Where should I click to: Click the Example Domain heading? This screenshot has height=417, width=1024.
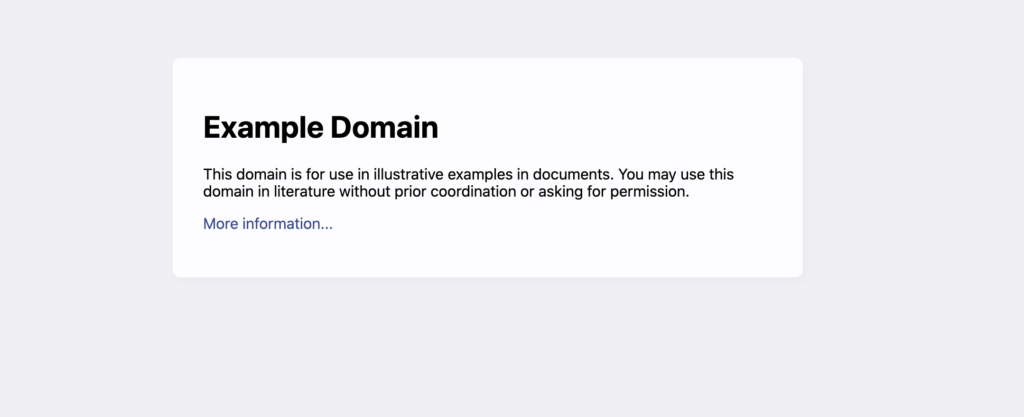coord(320,128)
